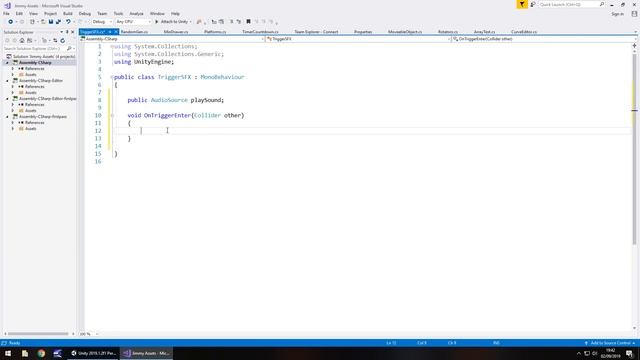This screenshot has width=640, height=360.
Task: Click the feedback icon beside Quick Launch
Action: (533, 4)
